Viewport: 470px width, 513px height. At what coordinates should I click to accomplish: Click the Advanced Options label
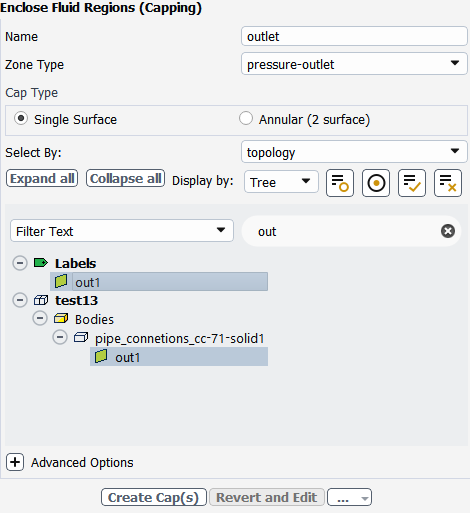tap(82, 463)
